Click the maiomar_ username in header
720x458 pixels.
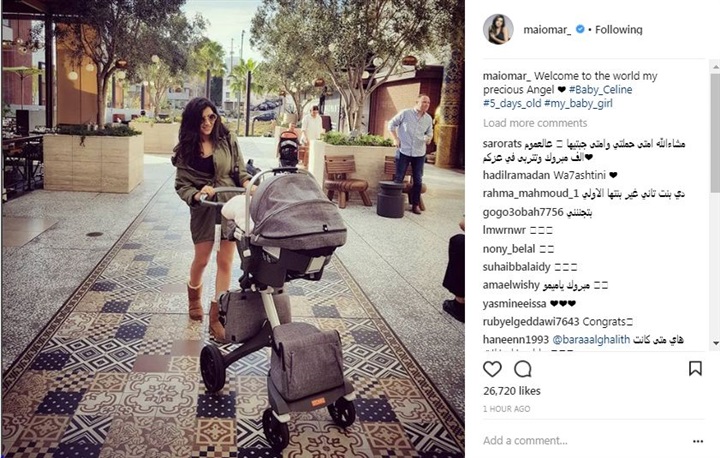click(x=547, y=29)
